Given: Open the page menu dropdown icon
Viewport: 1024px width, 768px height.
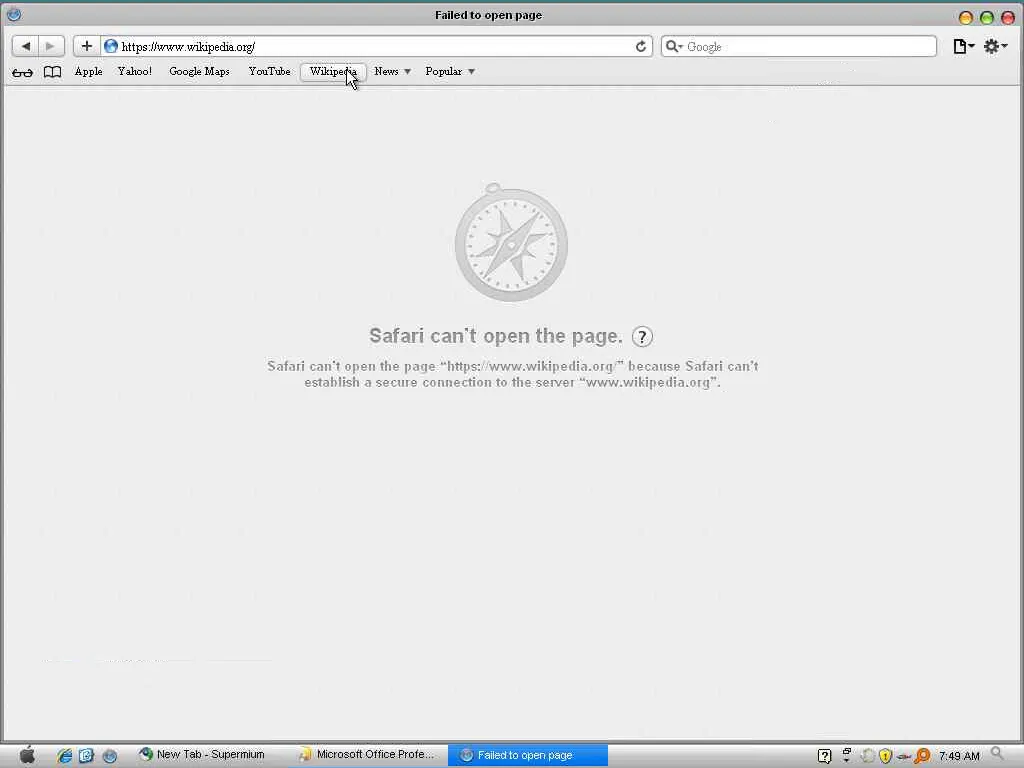Looking at the screenshot, I should (963, 46).
